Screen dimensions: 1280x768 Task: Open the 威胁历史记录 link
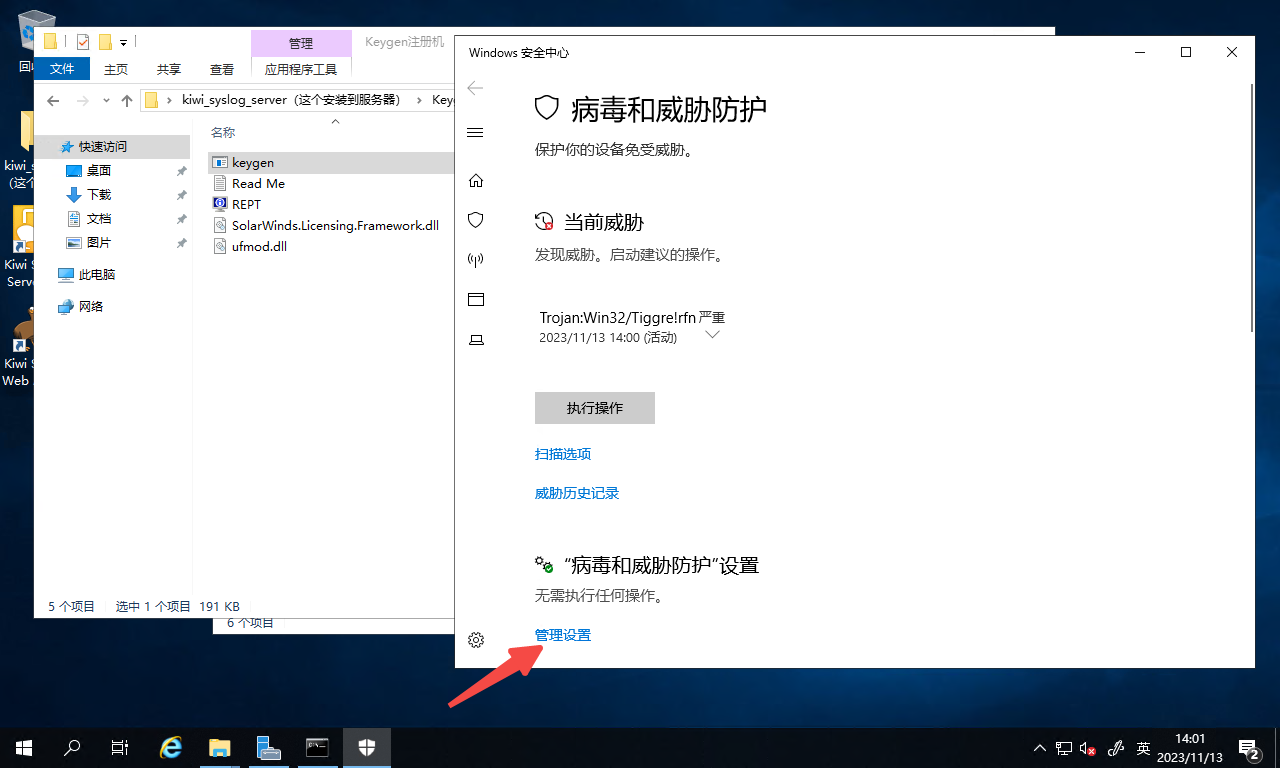pos(577,493)
